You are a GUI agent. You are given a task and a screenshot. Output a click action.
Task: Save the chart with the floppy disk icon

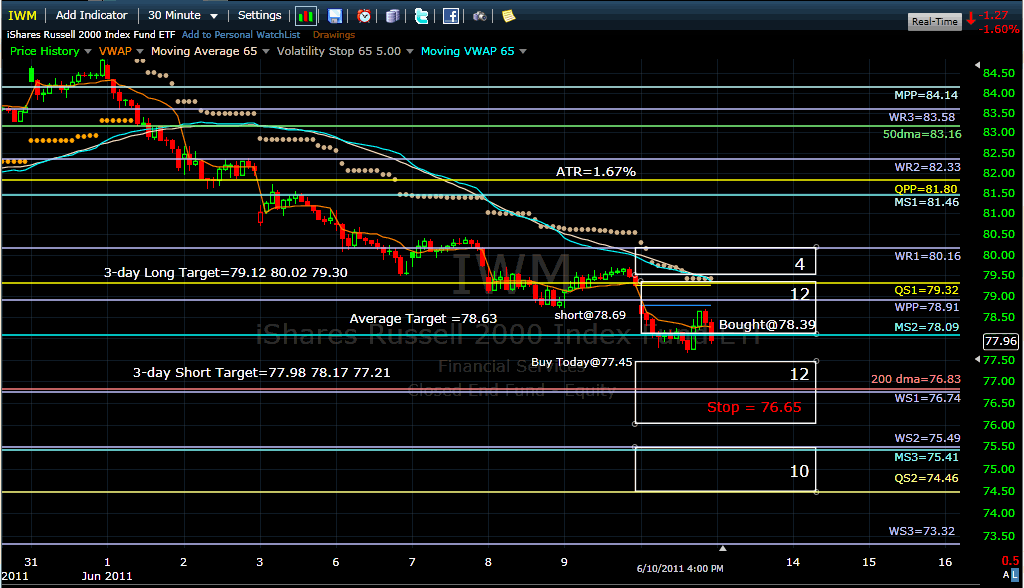click(335, 16)
